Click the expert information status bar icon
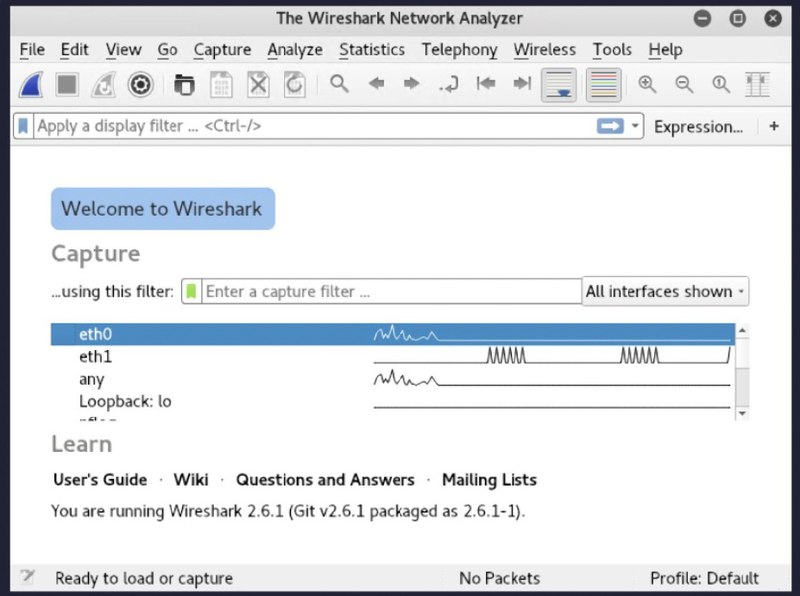This screenshot has height=596, width=800. (x=28, y=577)
